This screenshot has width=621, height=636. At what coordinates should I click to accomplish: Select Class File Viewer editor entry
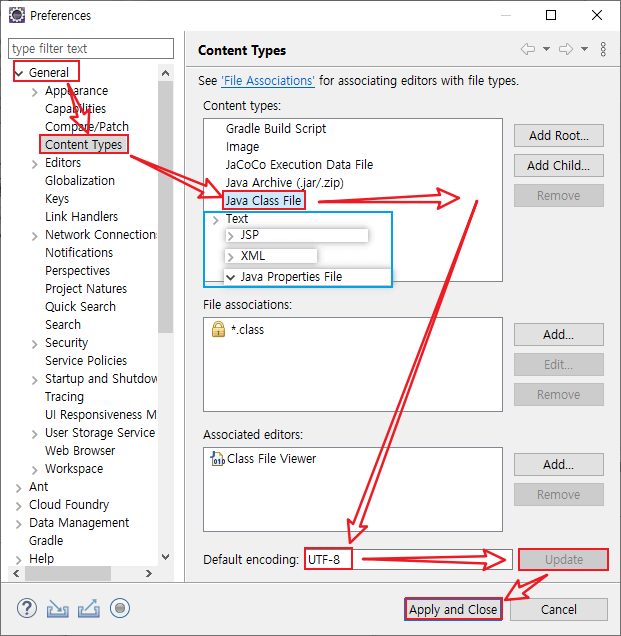pyautogui.click(x=271, y=459)
